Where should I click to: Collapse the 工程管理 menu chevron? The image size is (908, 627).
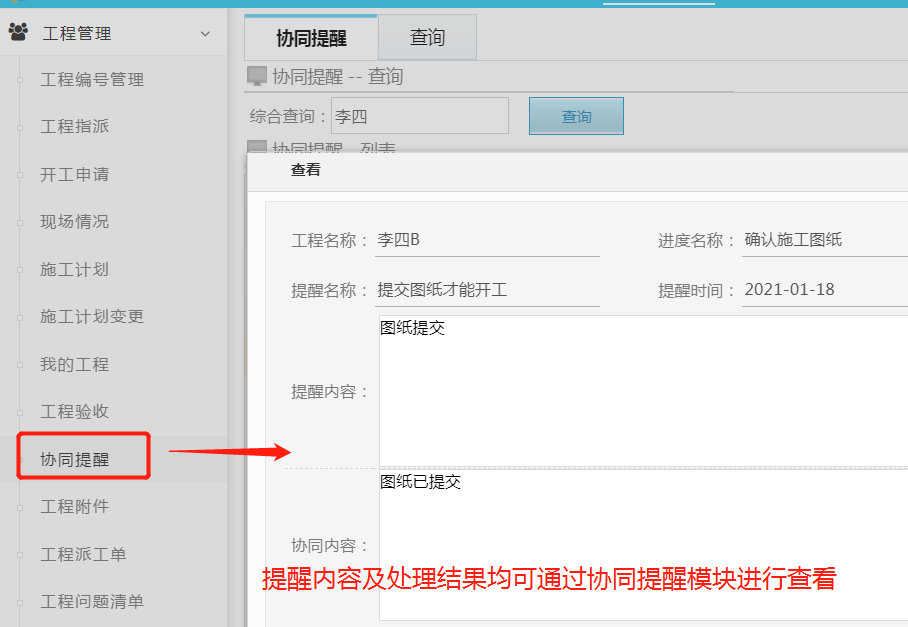(x=205, y=34)
